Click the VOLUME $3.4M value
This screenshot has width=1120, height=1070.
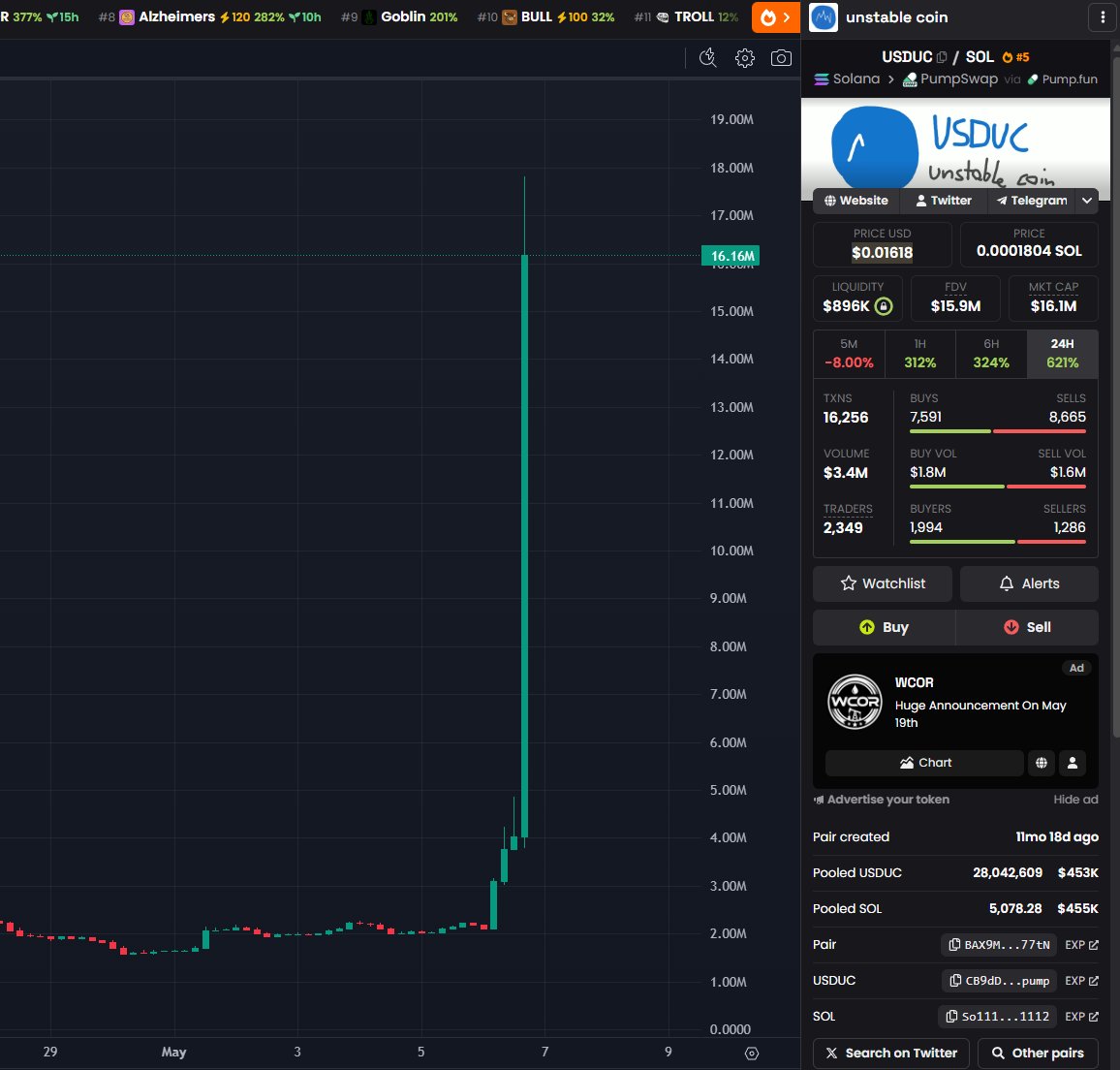[846, 473]
